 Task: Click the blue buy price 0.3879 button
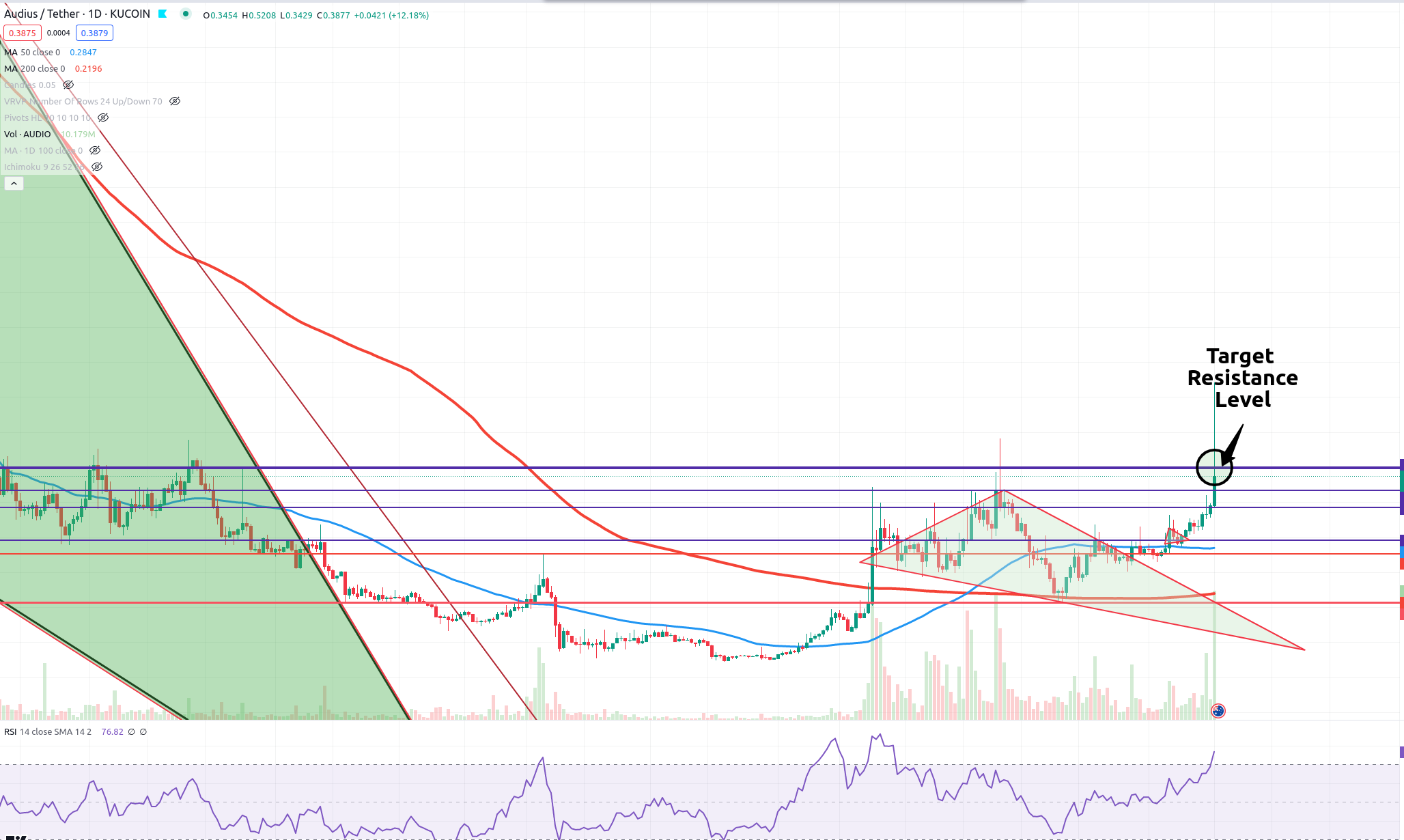point(94,33)
